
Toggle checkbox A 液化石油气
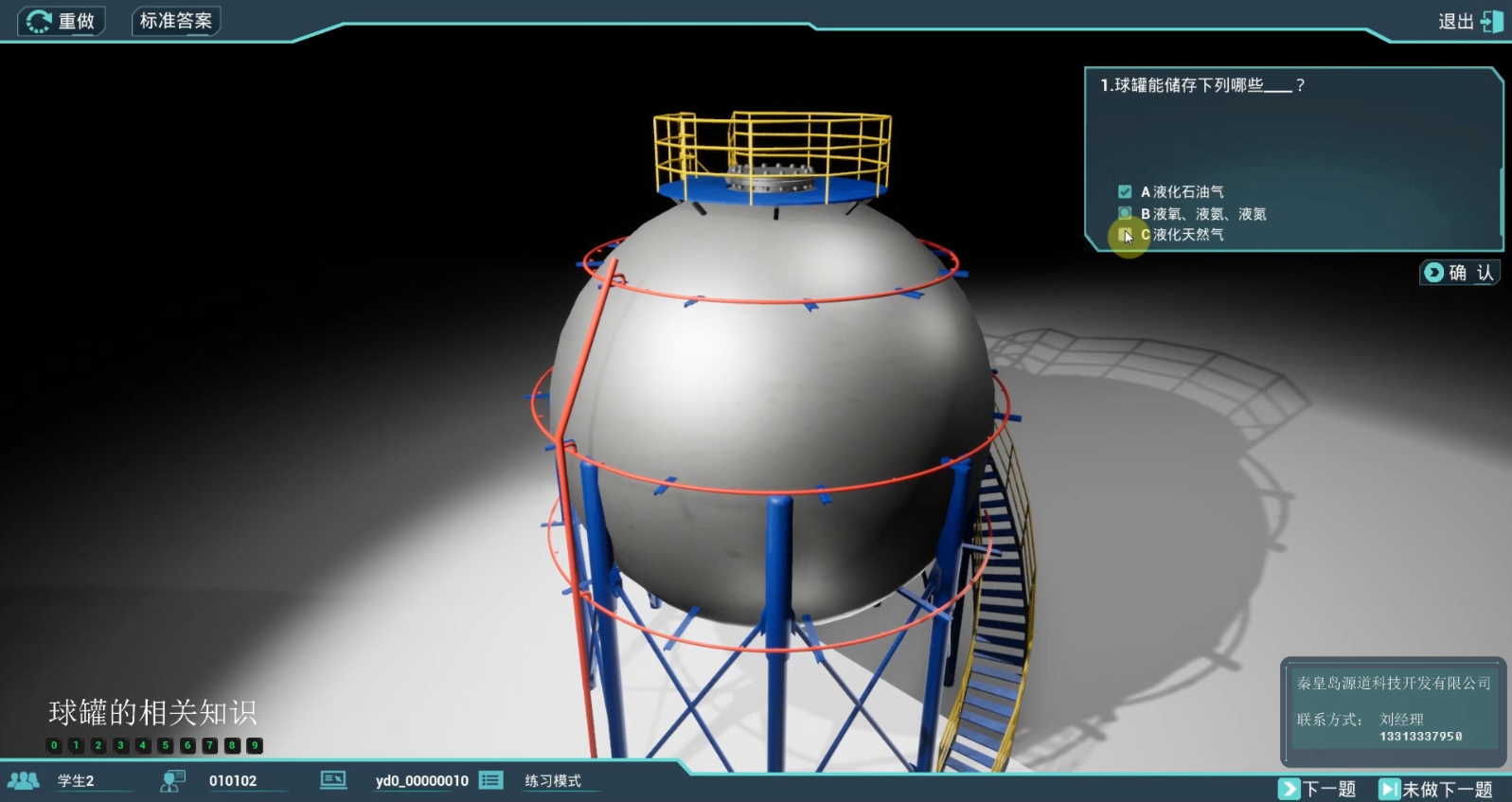[1125, 192]
